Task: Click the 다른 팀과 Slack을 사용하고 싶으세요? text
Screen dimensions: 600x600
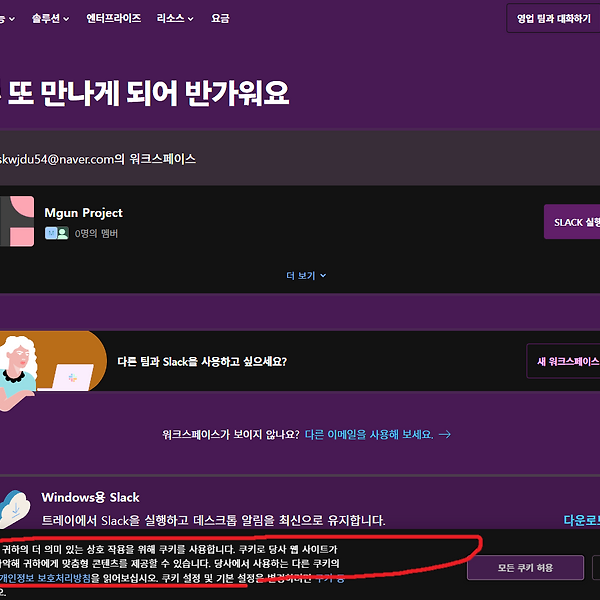Action: point(202,361)
